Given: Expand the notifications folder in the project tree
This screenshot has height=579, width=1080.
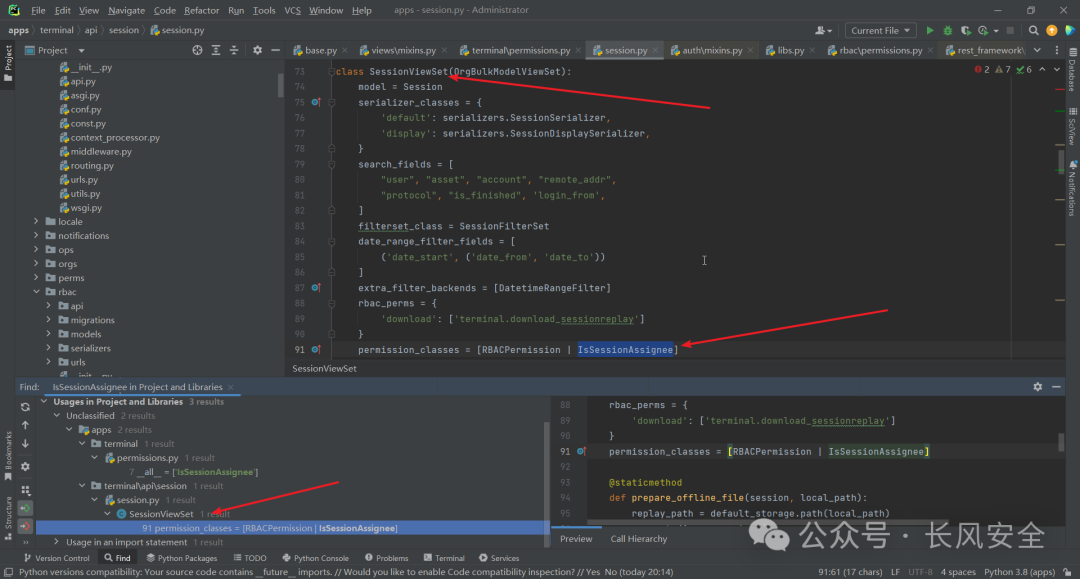Looking at the screenshot, I should pos(37,235).
